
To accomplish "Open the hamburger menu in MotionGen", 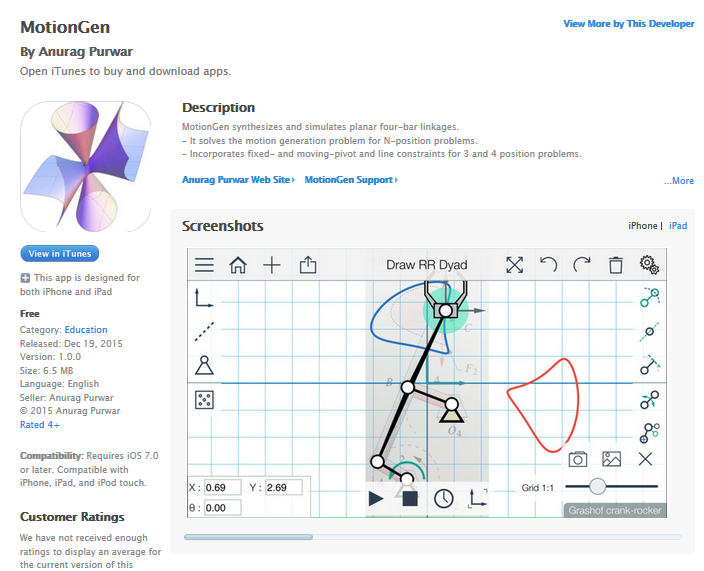I will coord(204,265).
